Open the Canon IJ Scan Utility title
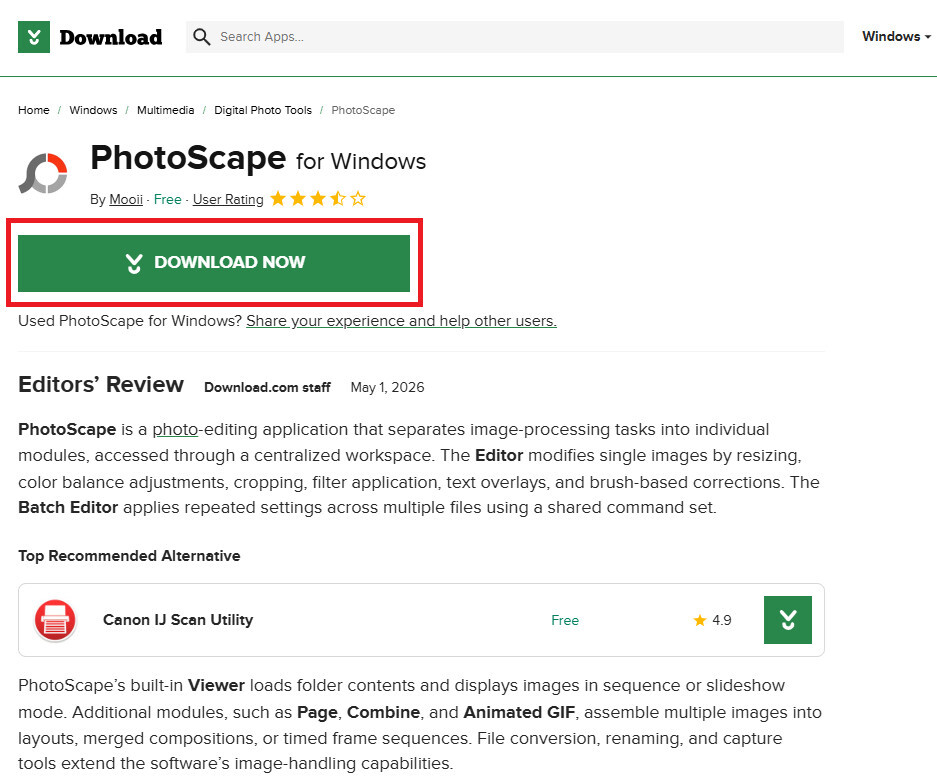Viewport: 937px width, 780px height. [x=178, y=620]
